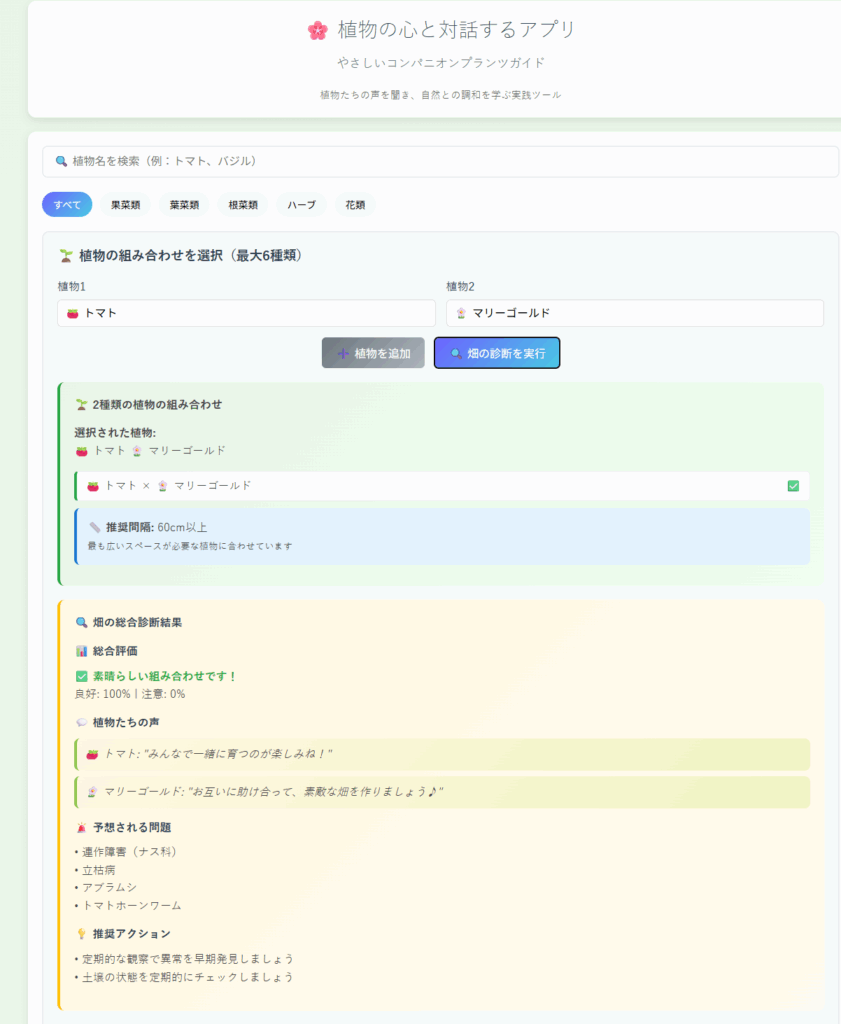The height and width of the screenshot is (1024, 841).
Task: Click the green check next to 素晴らしい組み合わせです
Action: (81, 676)
